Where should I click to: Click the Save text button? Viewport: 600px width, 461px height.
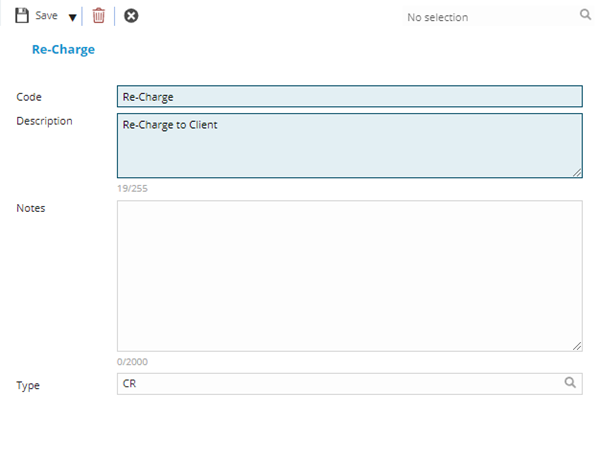[x=46, y=16]
